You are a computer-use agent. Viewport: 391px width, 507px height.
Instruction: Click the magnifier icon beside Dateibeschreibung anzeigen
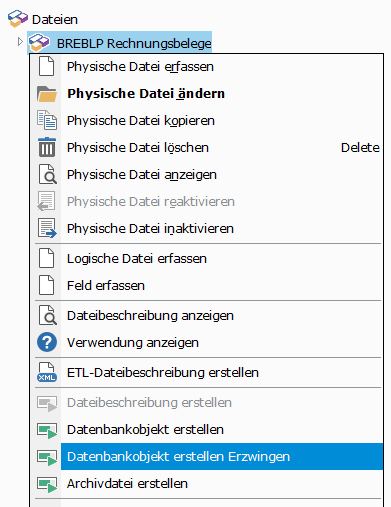click(x=48, y=315)
